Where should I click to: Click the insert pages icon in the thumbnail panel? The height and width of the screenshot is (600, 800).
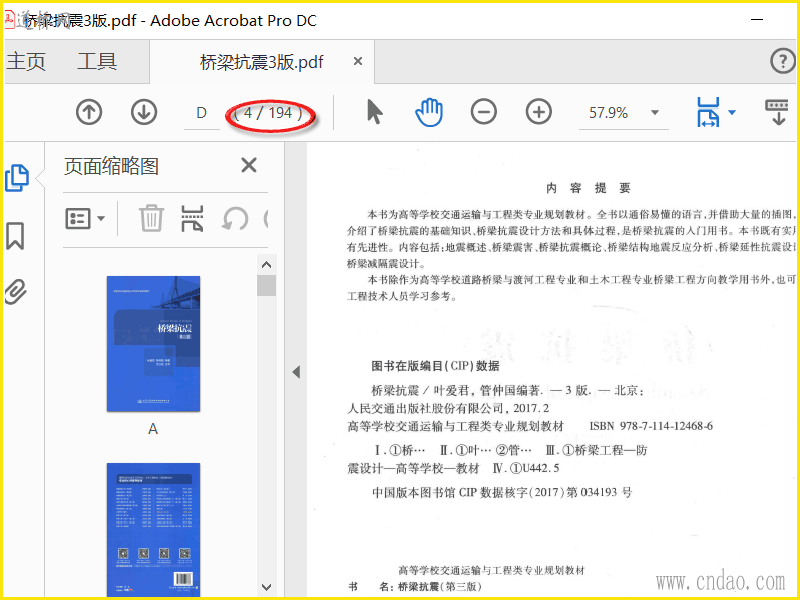coord(192,218)
